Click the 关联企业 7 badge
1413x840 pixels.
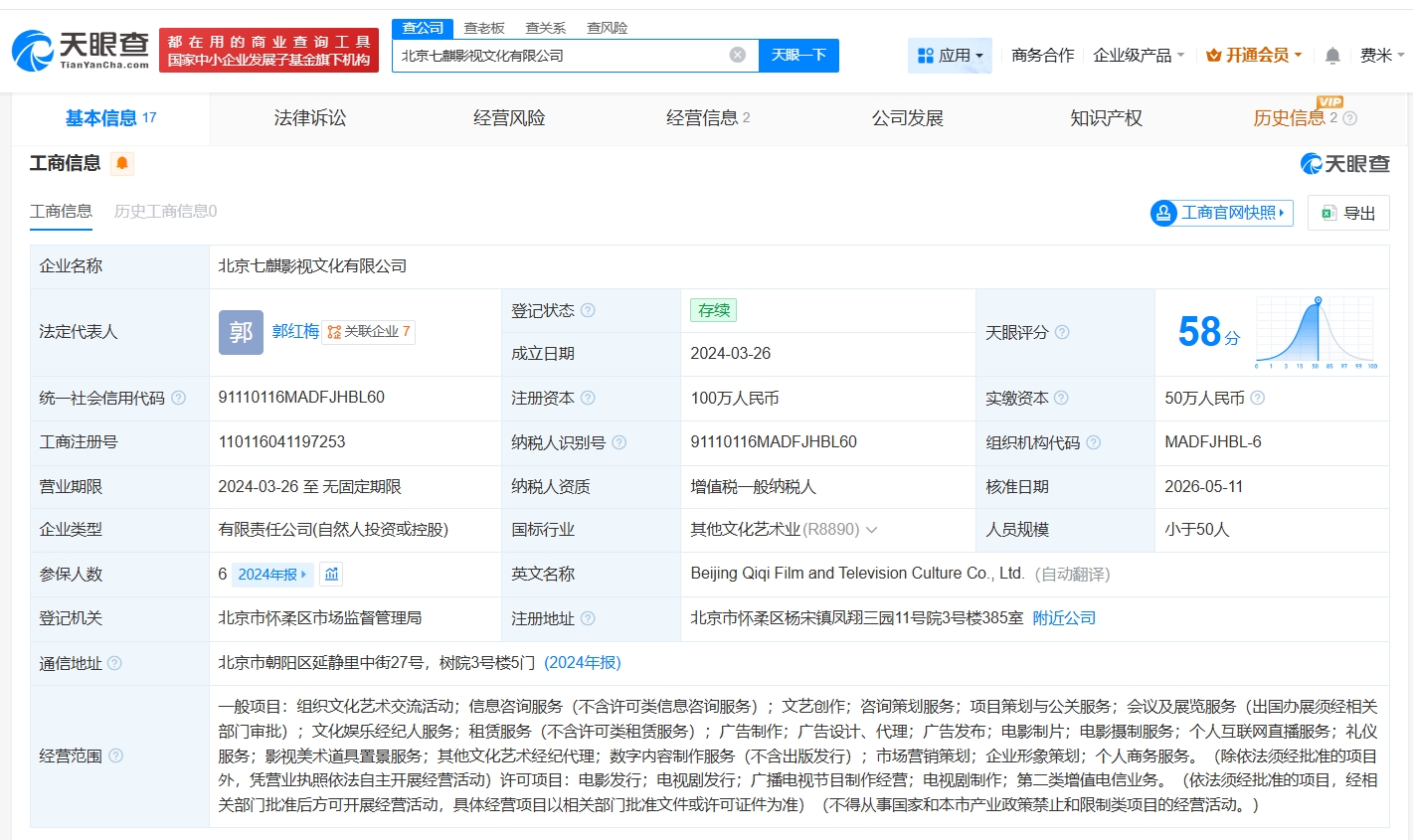coord(369,332)
